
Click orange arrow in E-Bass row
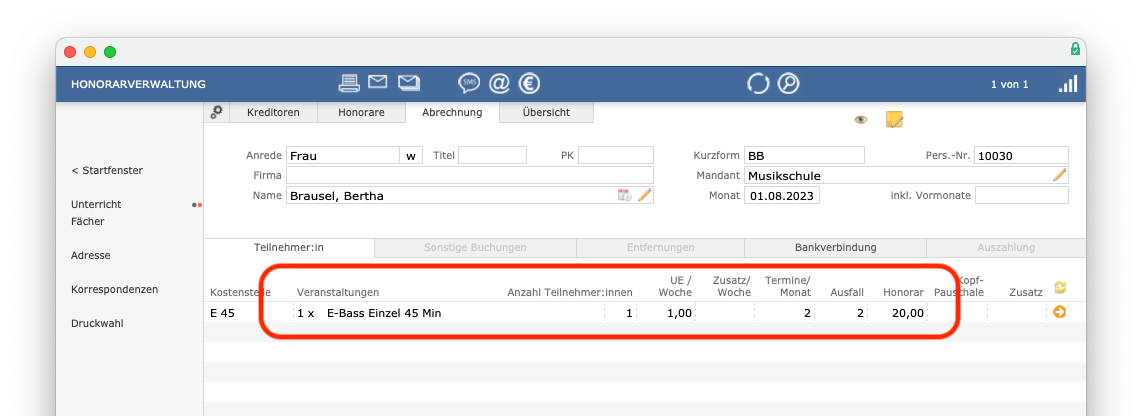1059,312
